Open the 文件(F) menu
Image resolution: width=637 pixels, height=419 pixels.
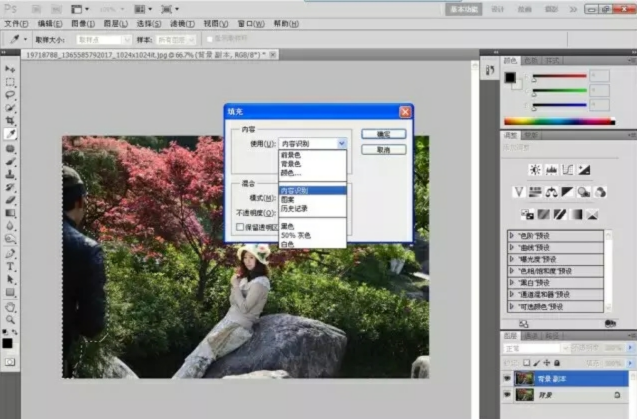(16, 24)
